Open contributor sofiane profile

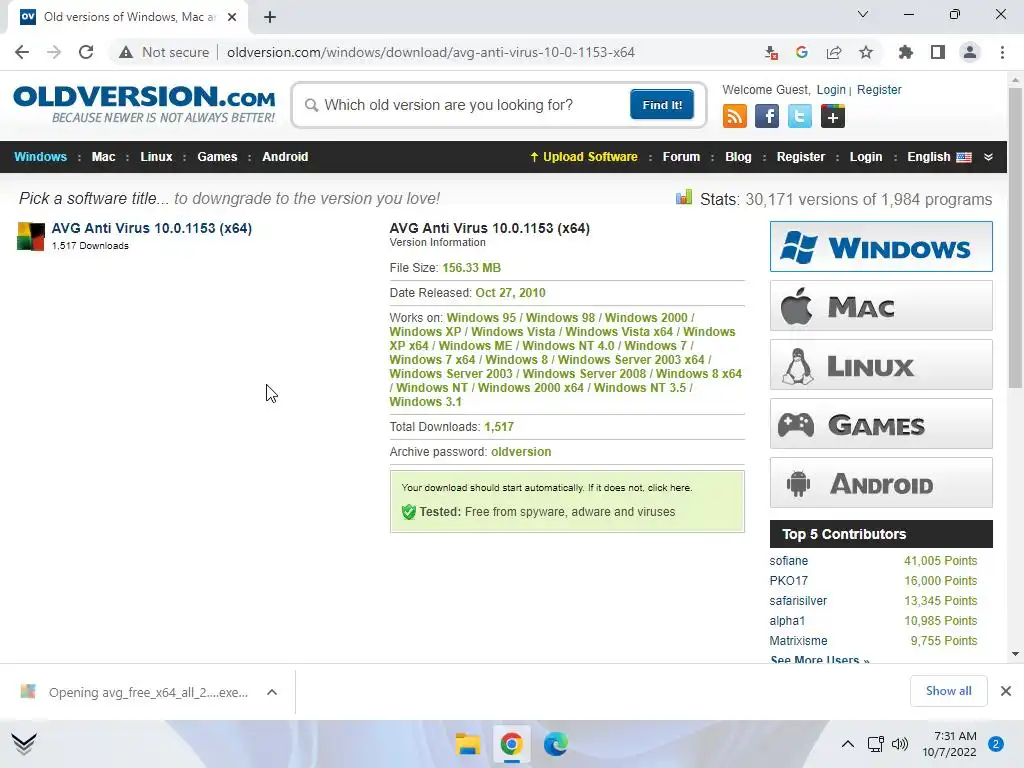click(788, 561)
